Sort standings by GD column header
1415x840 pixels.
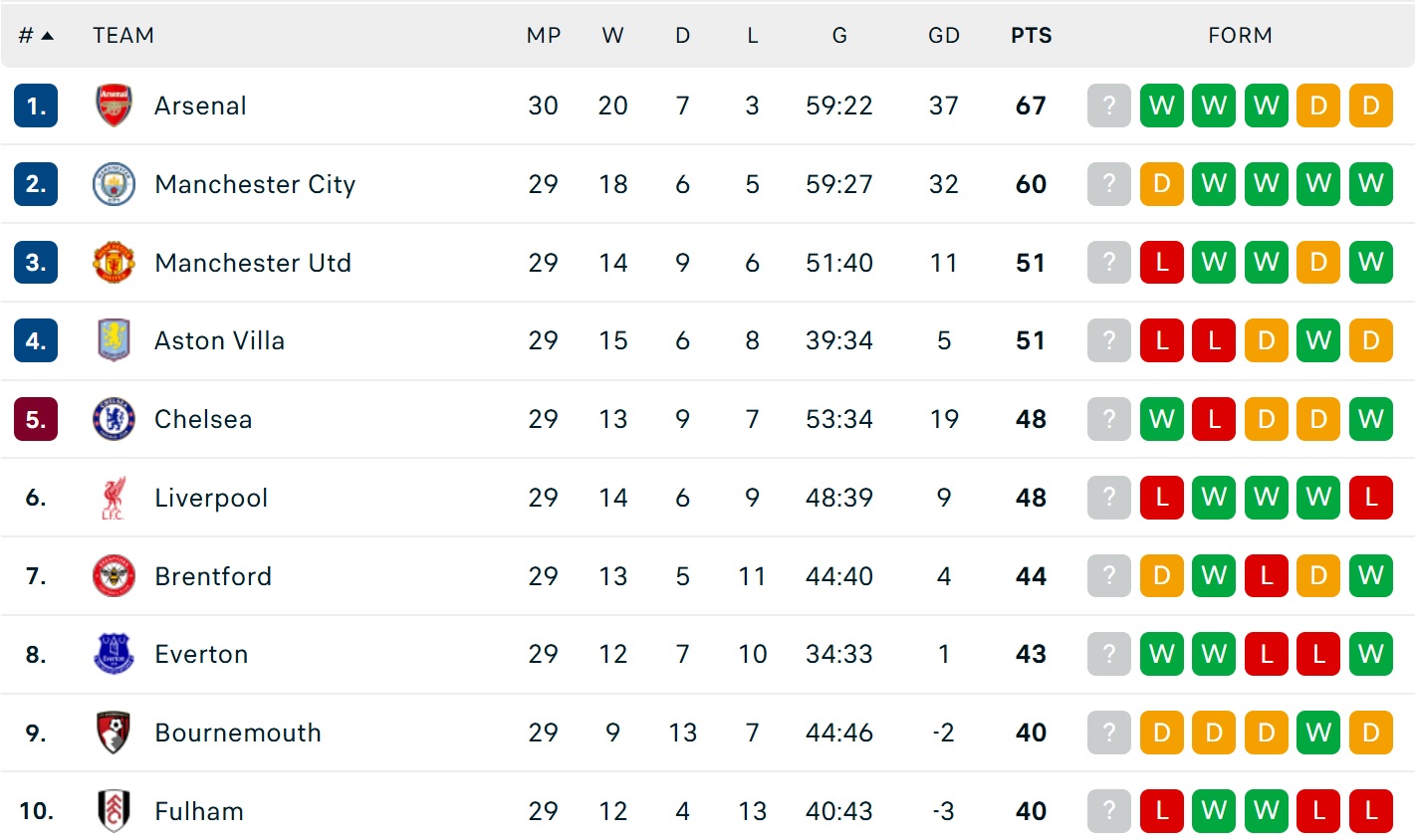[943, 36]
